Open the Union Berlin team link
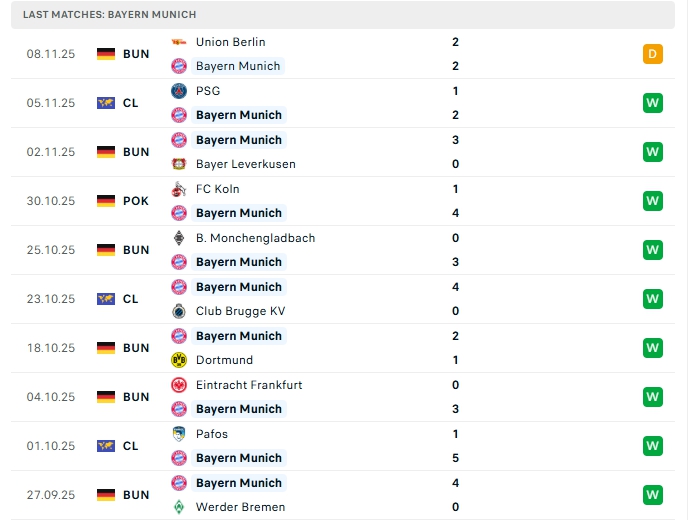 click(x=231, y=42)
